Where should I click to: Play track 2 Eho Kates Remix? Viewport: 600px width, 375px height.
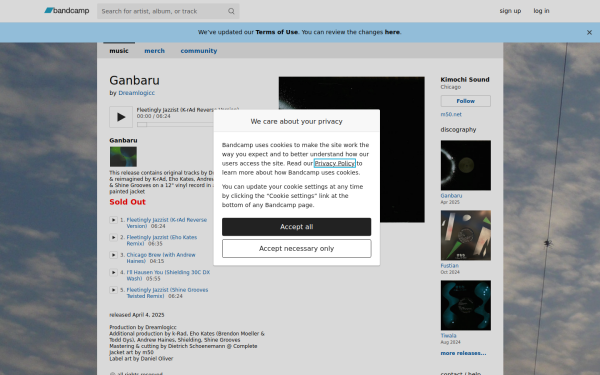coord(113,238)
